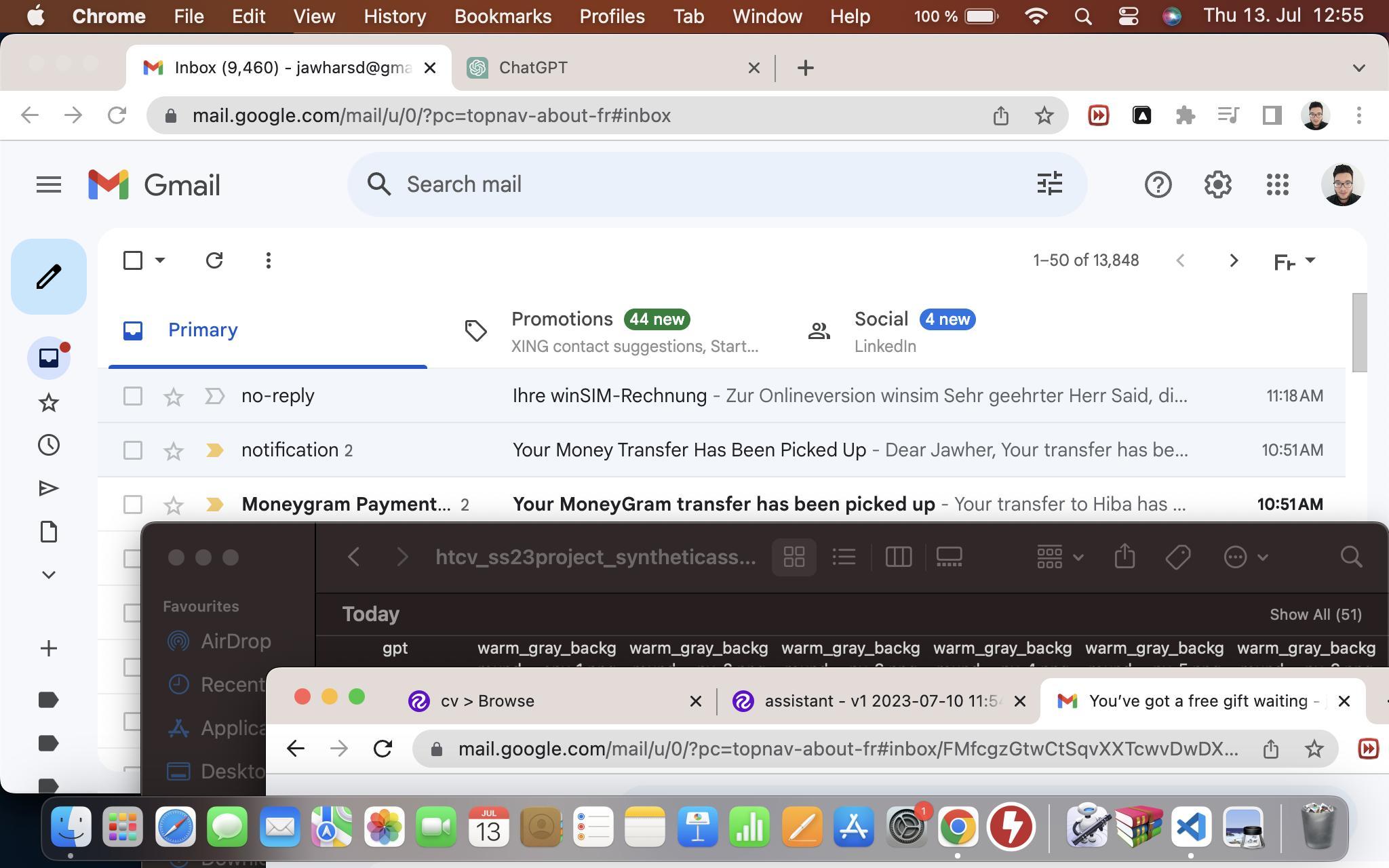Check the no-reply winSIM email checkbox
1389x868 pixels.
[x=133, y=396]
